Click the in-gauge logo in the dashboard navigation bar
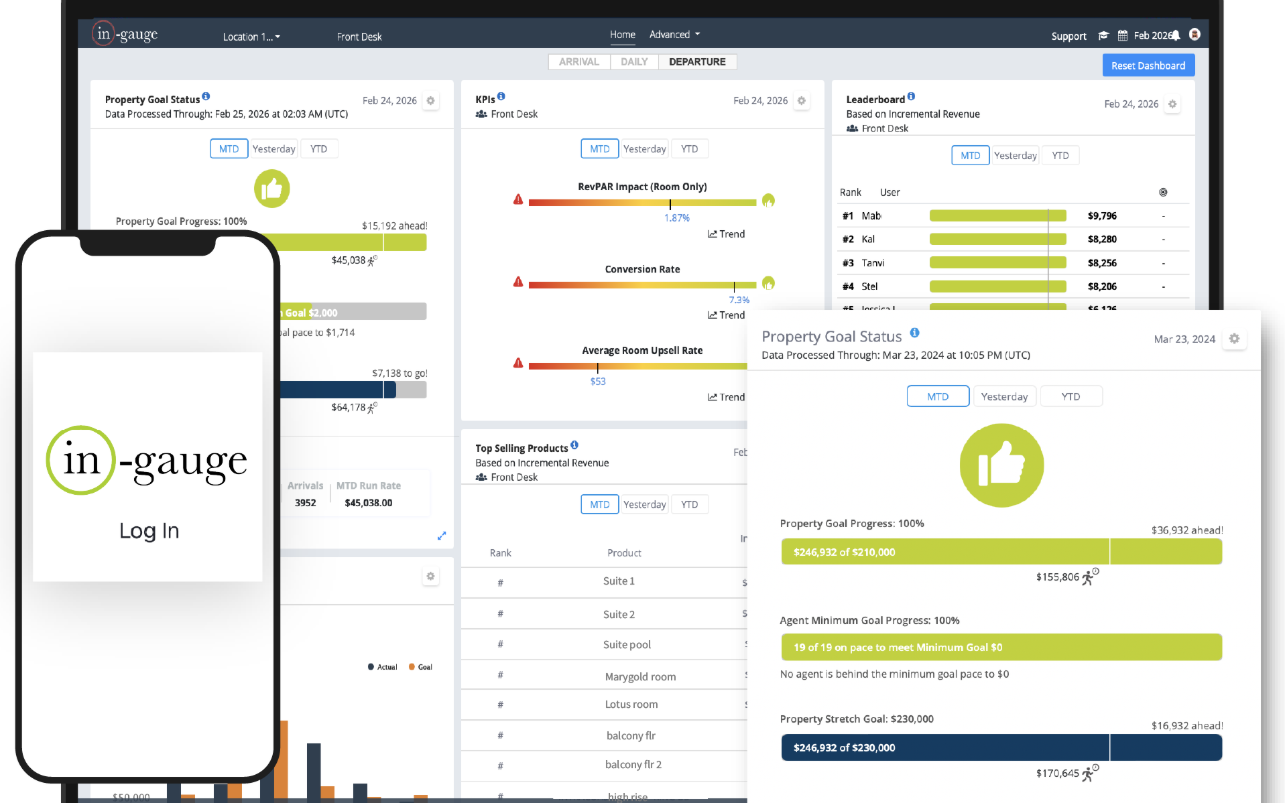Viewport: 1285px width, 803px height. click(125, 35)
